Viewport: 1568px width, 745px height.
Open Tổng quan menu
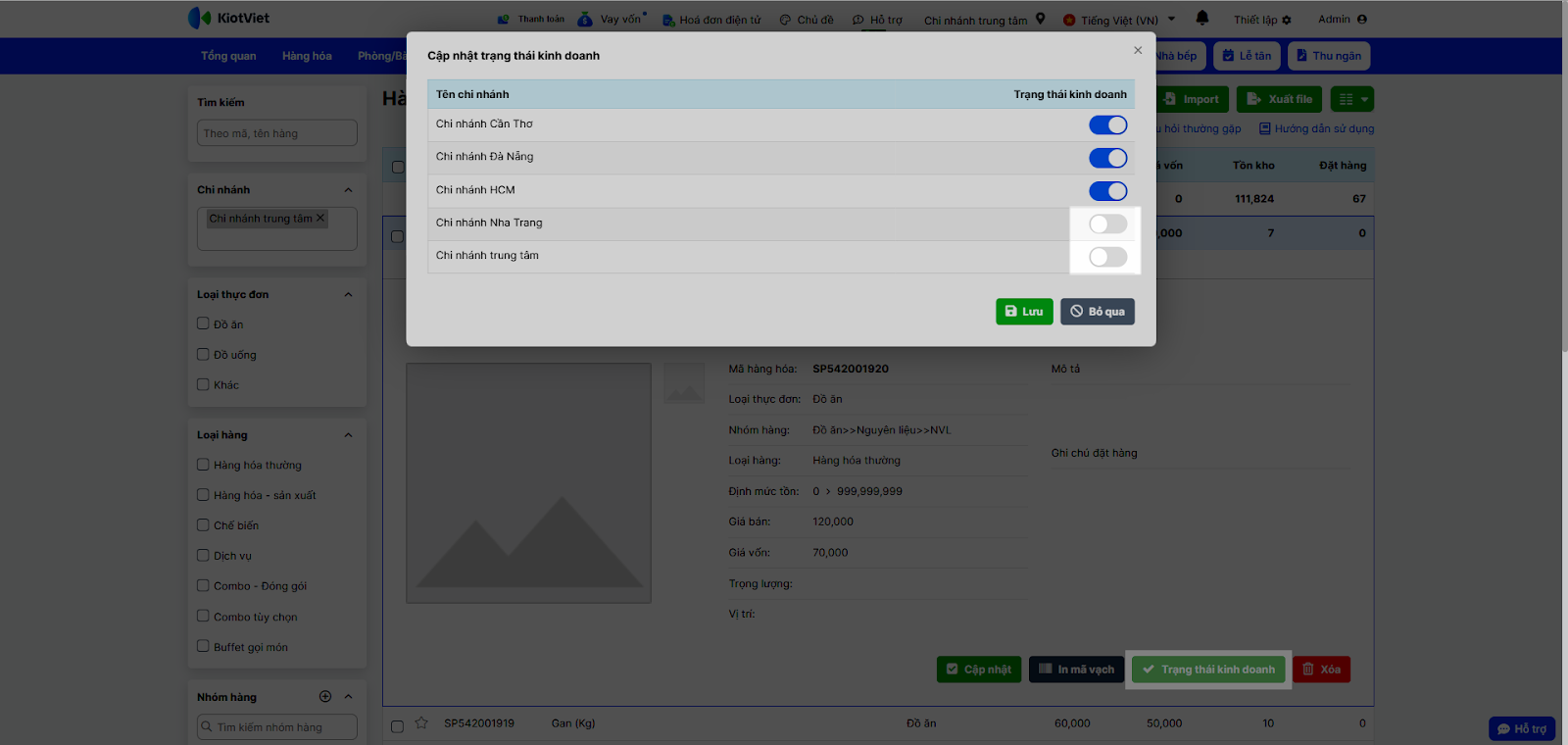pos(228,56)
